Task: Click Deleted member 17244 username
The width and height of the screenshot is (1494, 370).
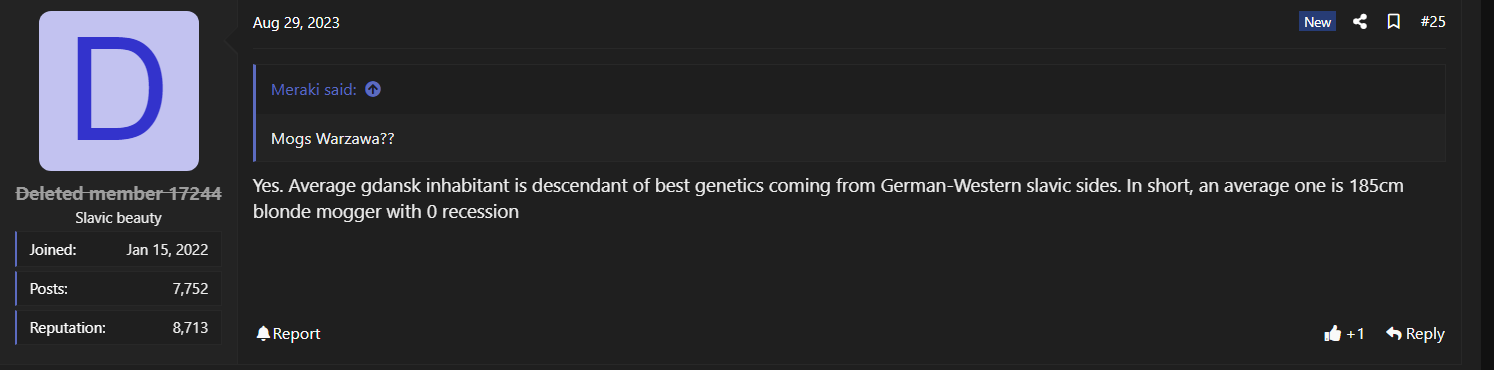Action: [119, 194]
